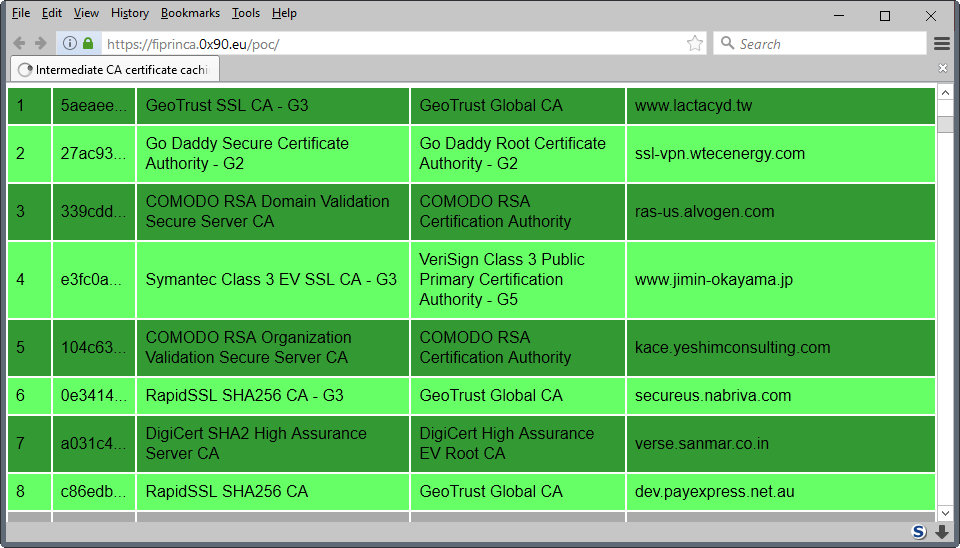Open the File menu
The height and width of the screenshot is (548, 960).
click(21, 13)
